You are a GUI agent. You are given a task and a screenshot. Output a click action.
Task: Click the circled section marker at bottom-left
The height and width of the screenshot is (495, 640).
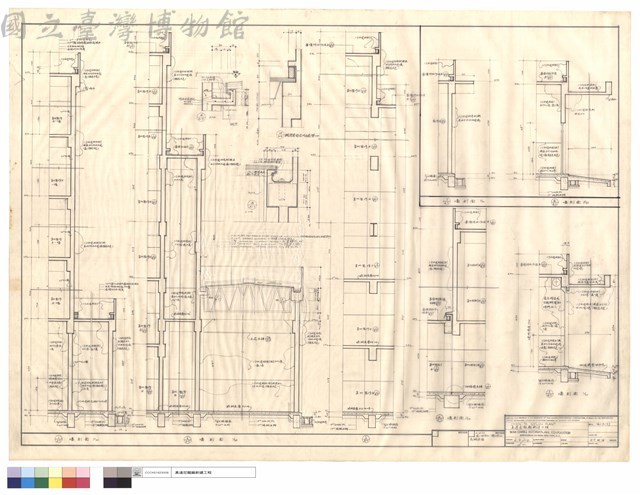click(x=59, y=440)
